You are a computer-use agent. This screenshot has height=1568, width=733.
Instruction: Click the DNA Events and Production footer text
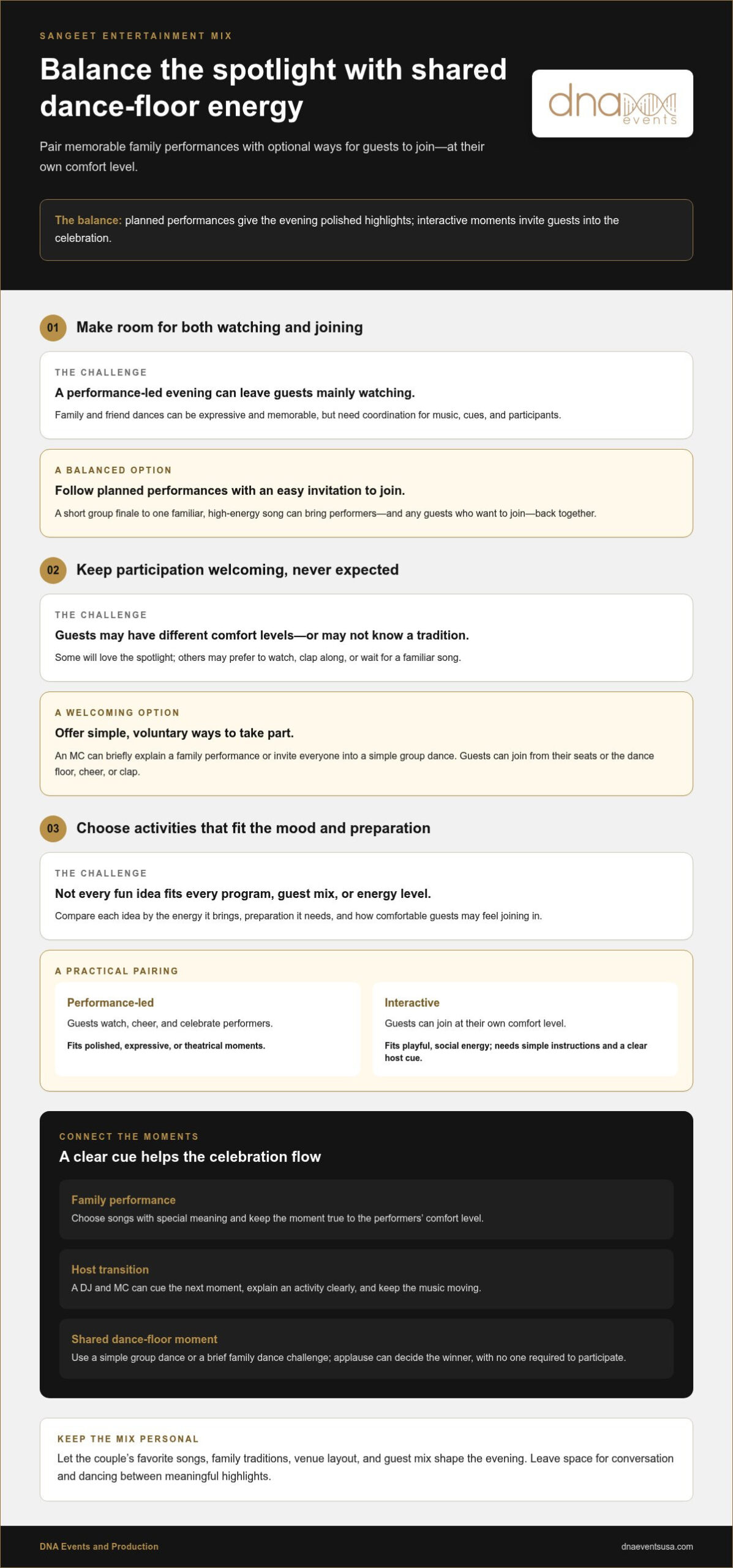[99, 1547]
